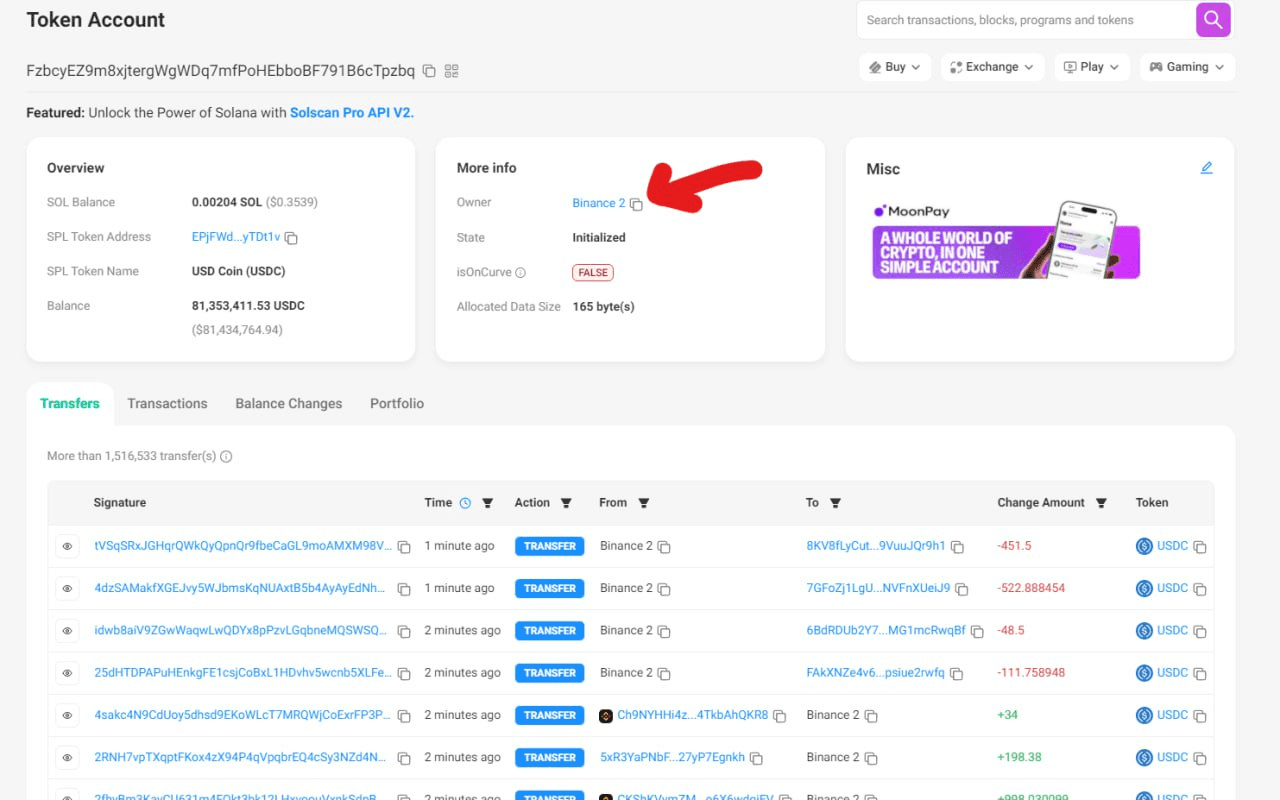Copy the SPL Token Address EPjFWd...yTDt1v
The width and height of the screenshot is (1280, 800).
(x=291, y=238)
